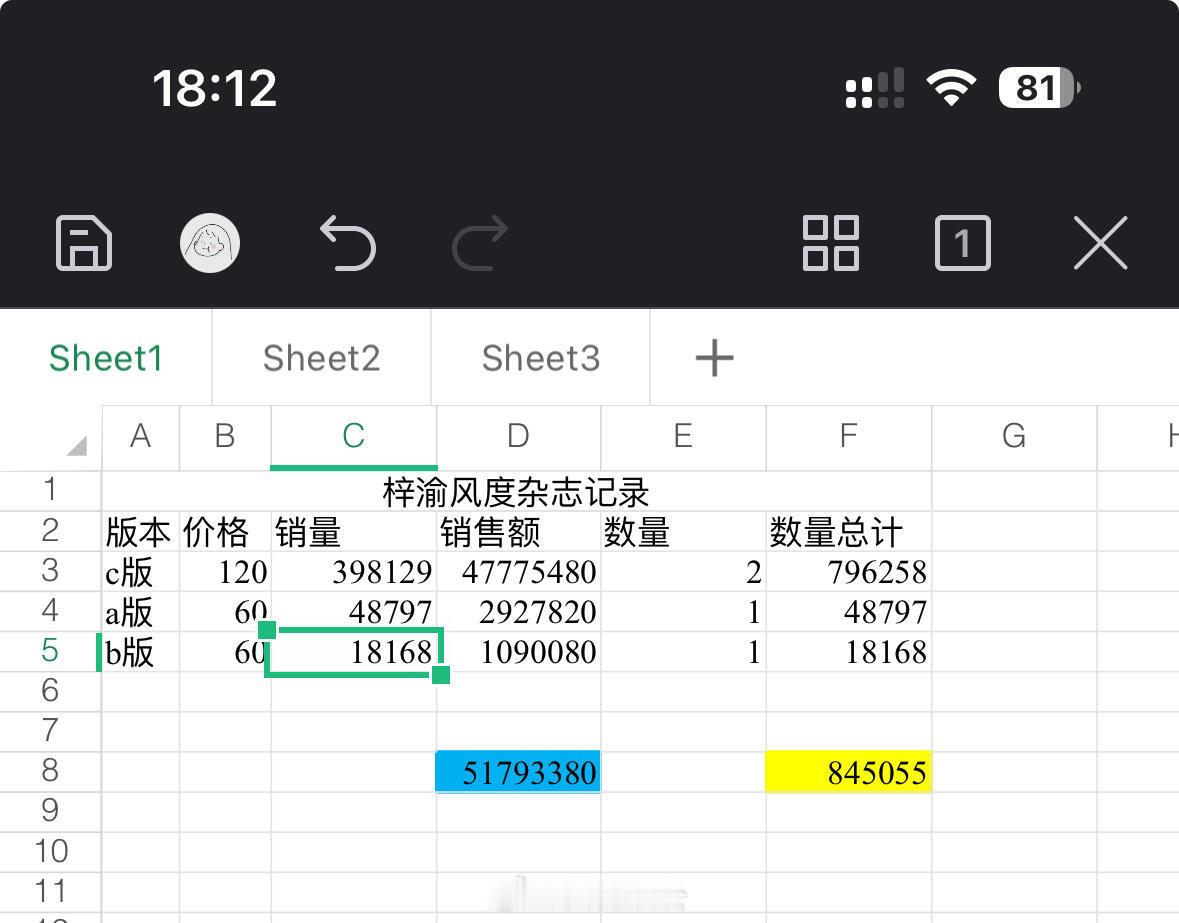Select column F header
This screenshot has height=923, width=1179.
tap(849, 436)
